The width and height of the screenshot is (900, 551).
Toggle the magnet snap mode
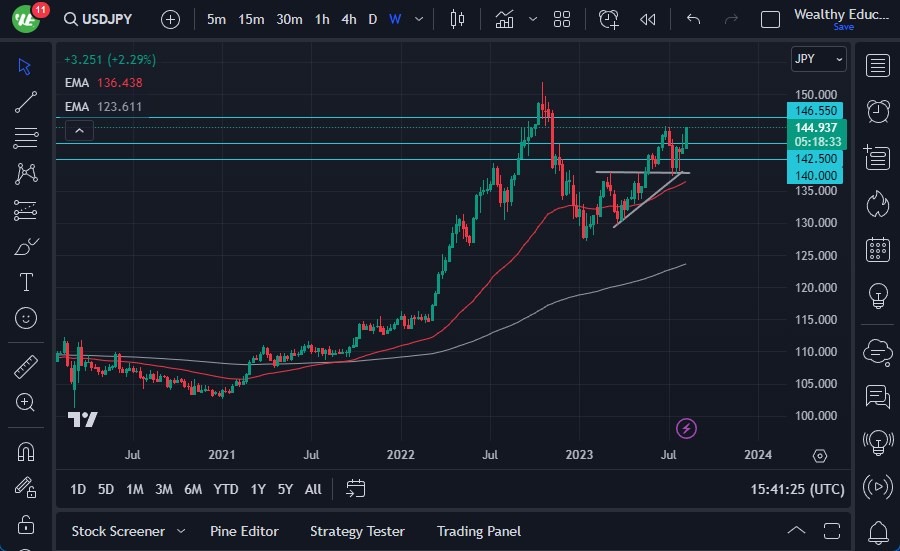[x=26, y=452]
